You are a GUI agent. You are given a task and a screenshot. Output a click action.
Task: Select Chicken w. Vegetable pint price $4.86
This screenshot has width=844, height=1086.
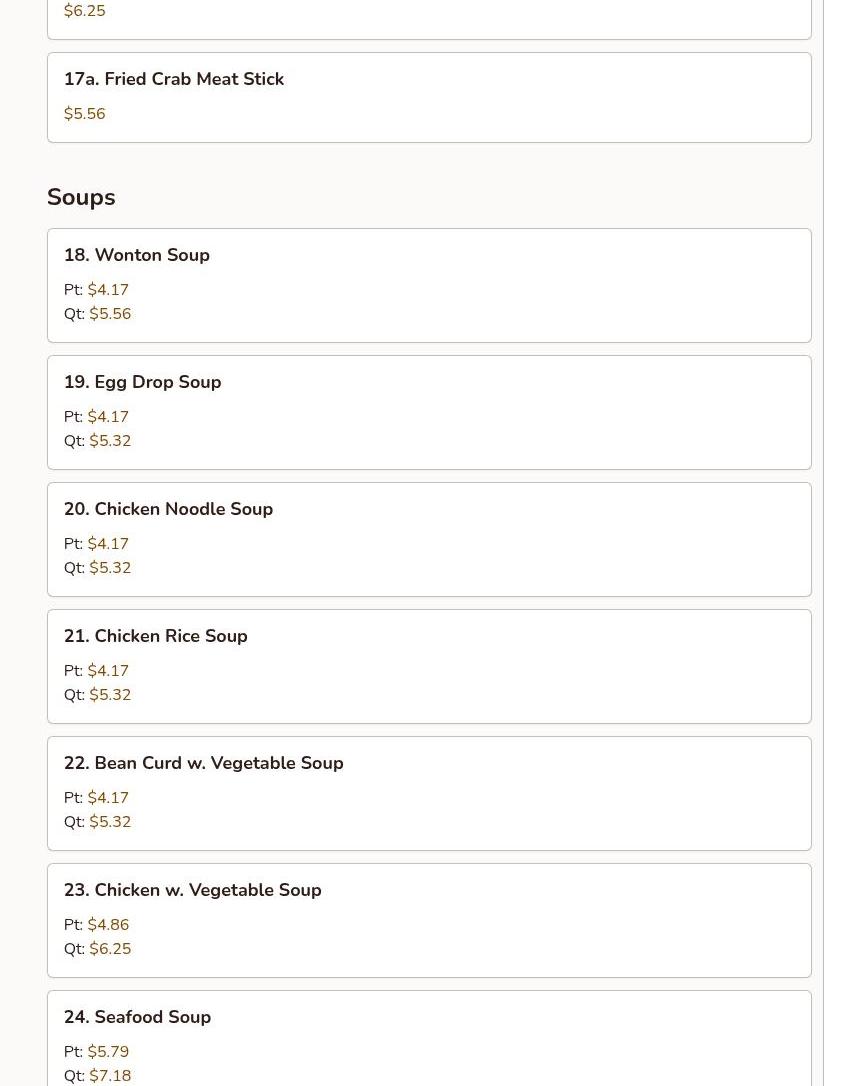click(x=108, y=925)
